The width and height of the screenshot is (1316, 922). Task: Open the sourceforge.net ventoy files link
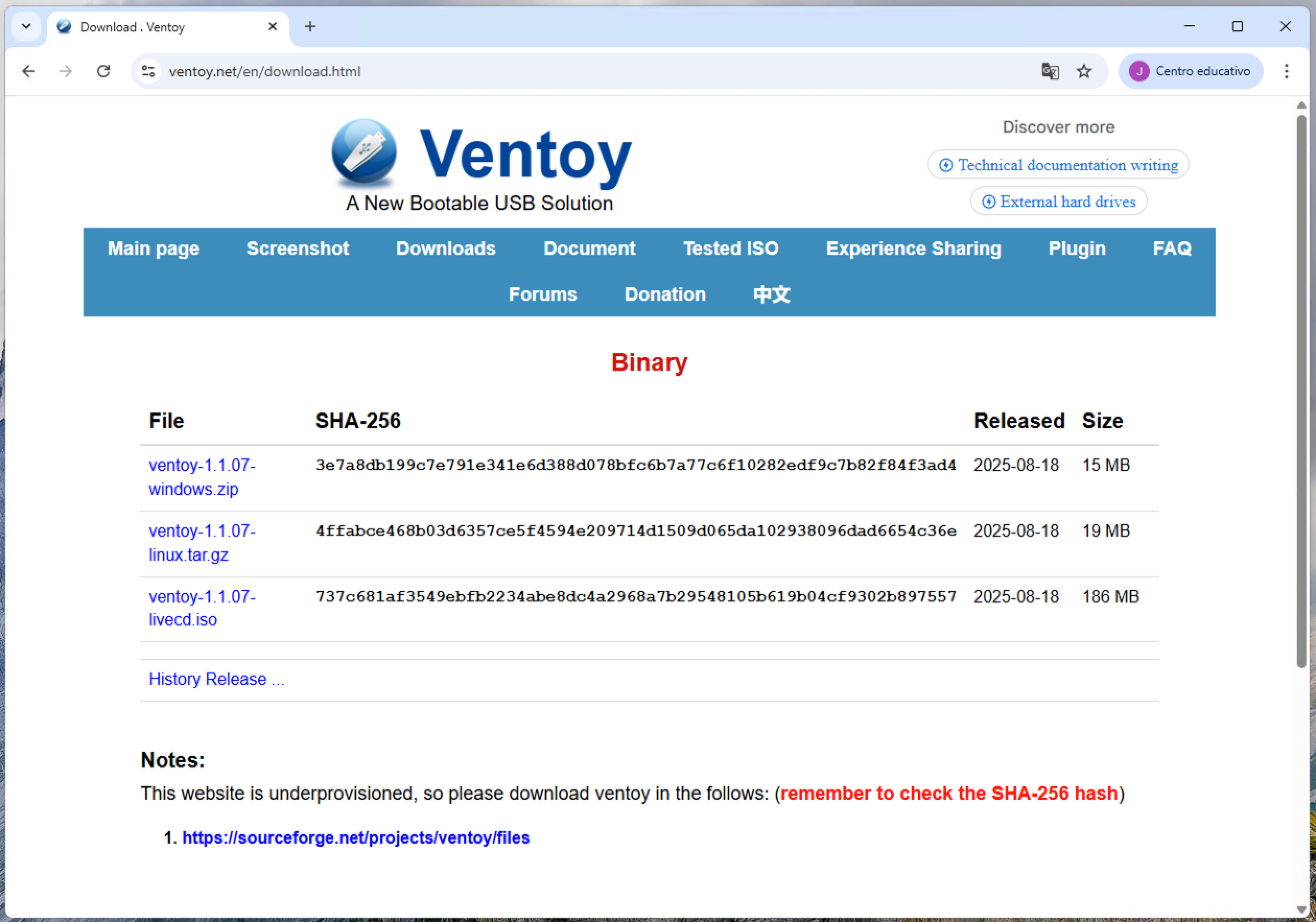click(356, 838)
